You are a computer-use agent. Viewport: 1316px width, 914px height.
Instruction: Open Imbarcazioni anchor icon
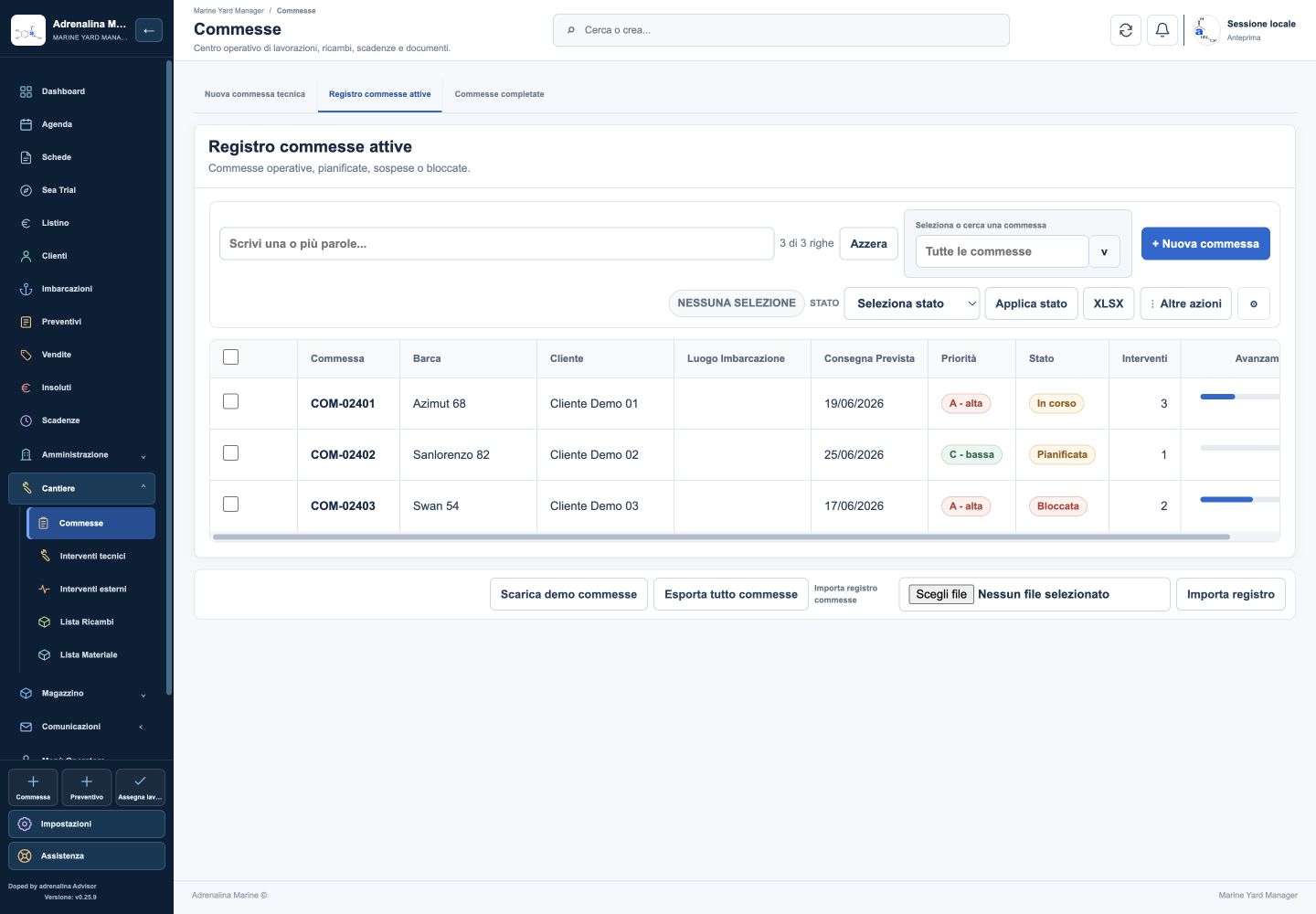26,289
